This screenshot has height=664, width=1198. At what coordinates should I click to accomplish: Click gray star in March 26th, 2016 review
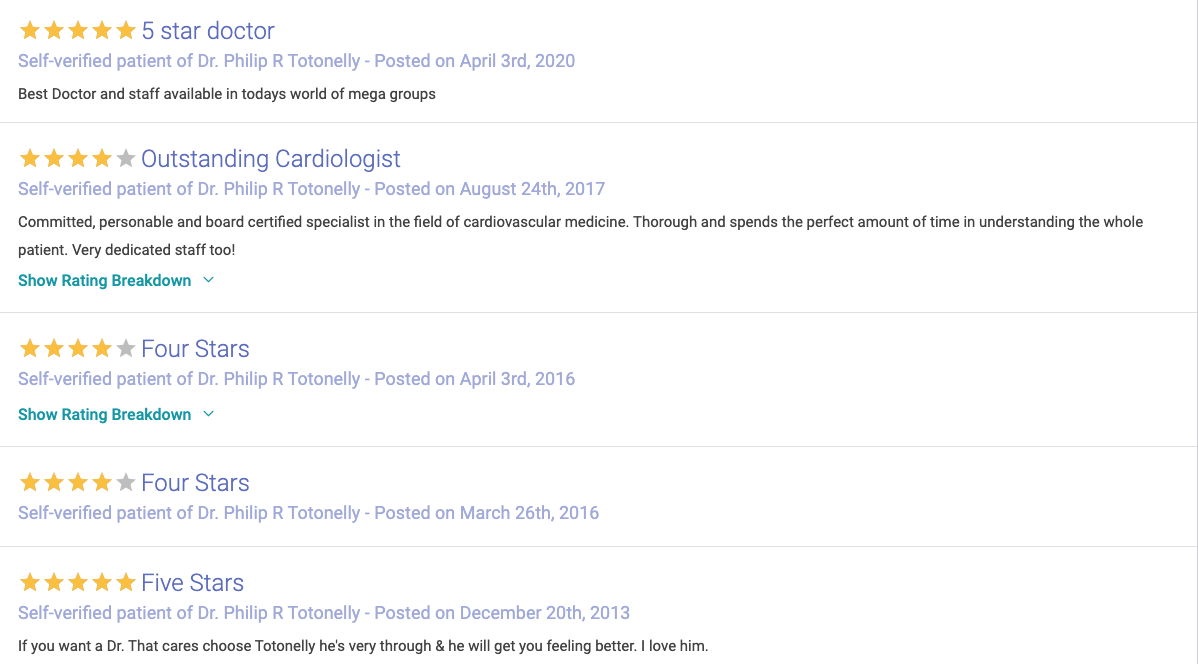(x=126, y=483)
